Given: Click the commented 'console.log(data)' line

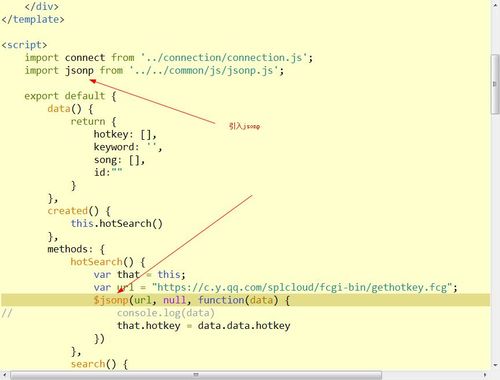Looking at the screenshot, I should click(166, 313).
